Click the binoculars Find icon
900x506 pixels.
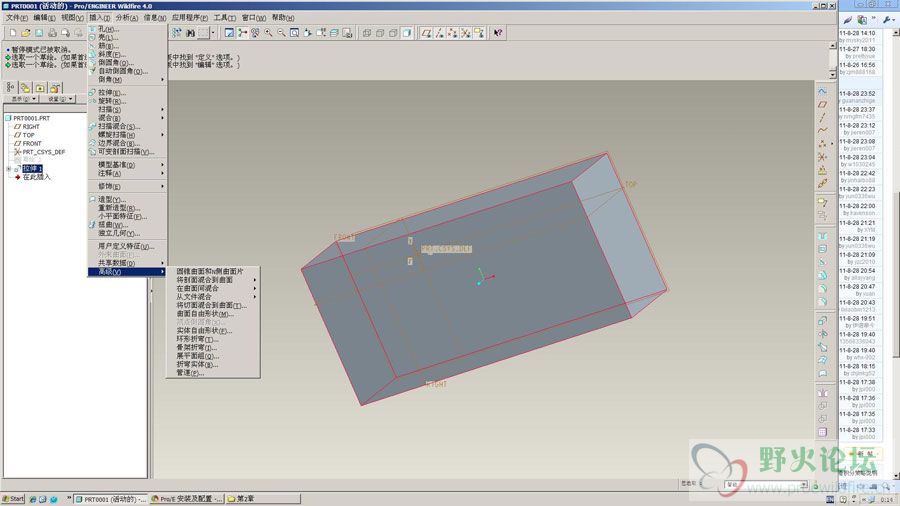coord(190,33)
